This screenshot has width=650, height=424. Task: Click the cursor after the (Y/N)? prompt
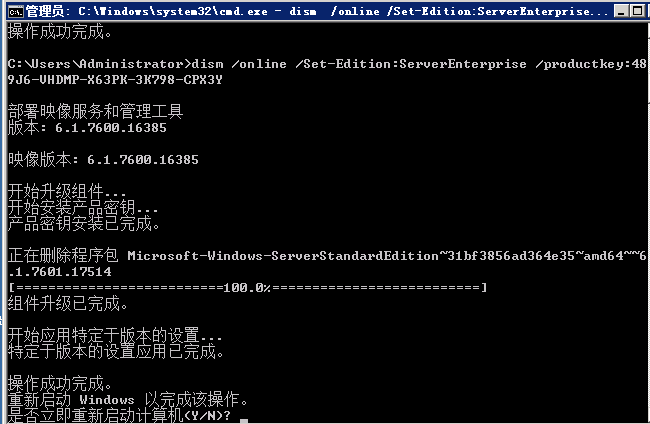pyautogui.click(x=244, y=421)
